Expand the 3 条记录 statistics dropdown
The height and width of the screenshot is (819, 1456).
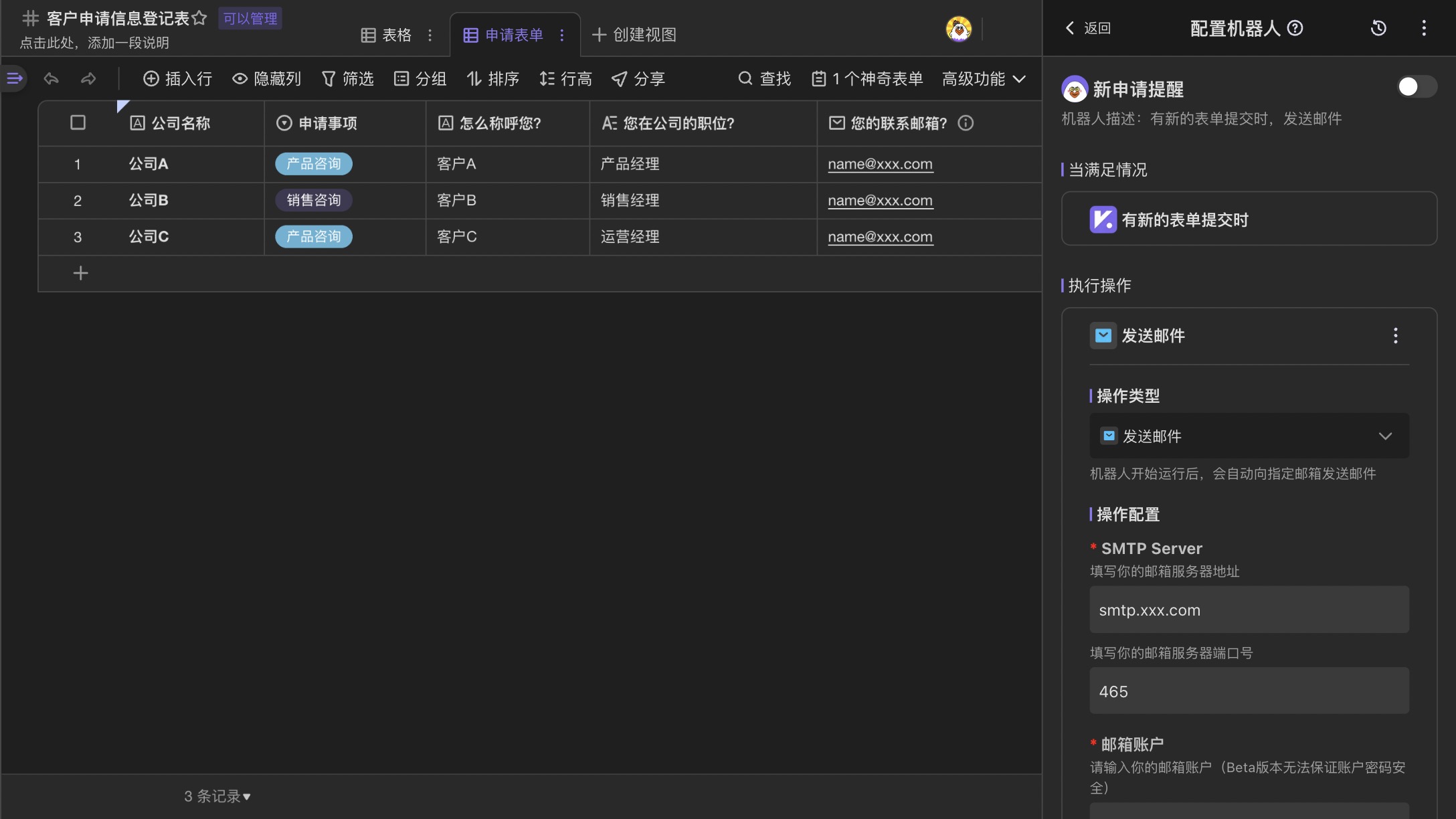pos(217,796)
